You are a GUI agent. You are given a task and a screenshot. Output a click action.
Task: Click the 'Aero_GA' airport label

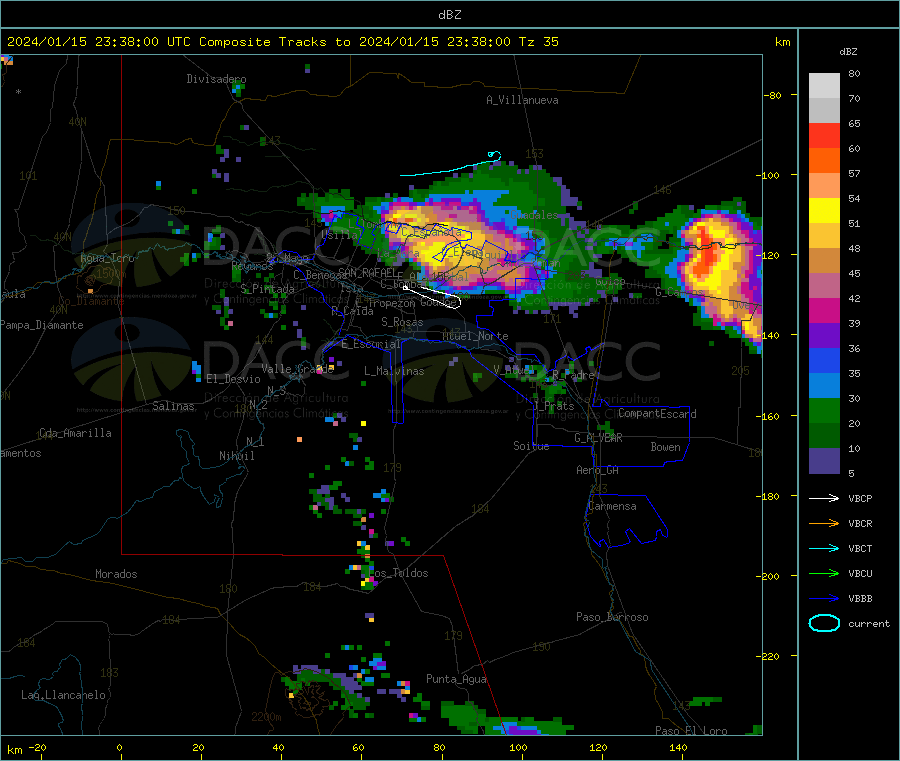(598, 470)
